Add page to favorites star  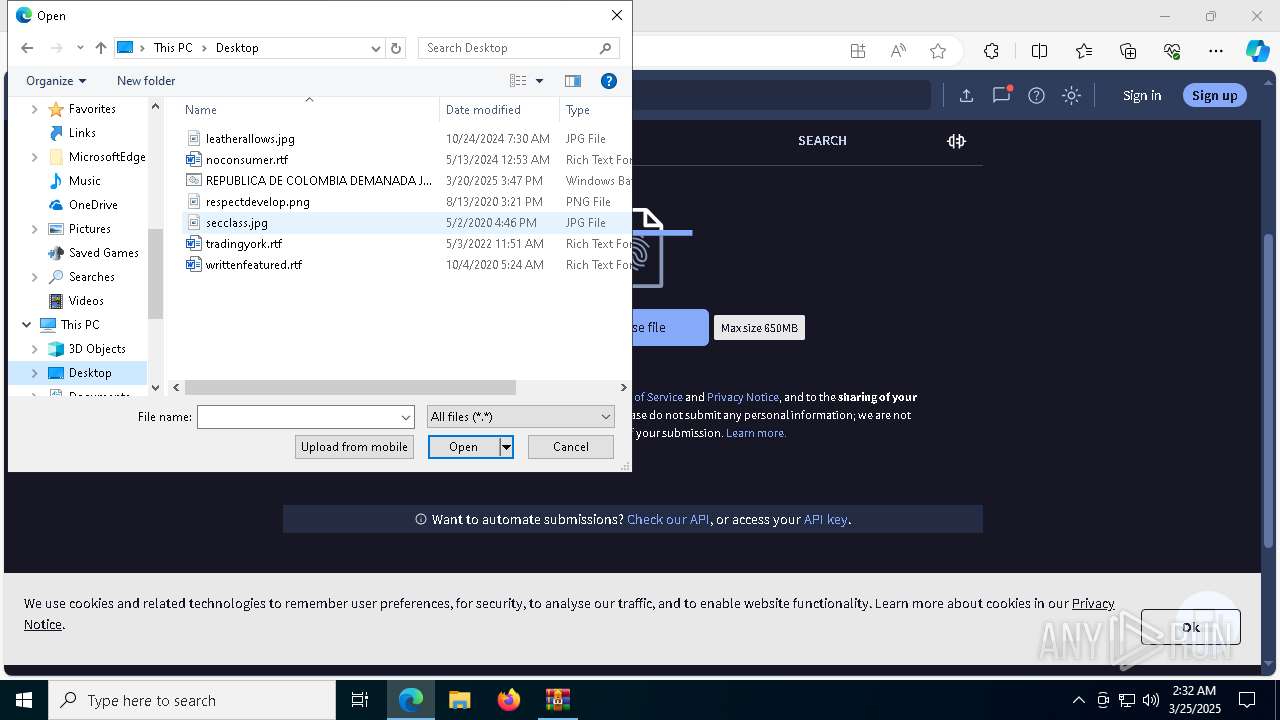tap(937, 51)
